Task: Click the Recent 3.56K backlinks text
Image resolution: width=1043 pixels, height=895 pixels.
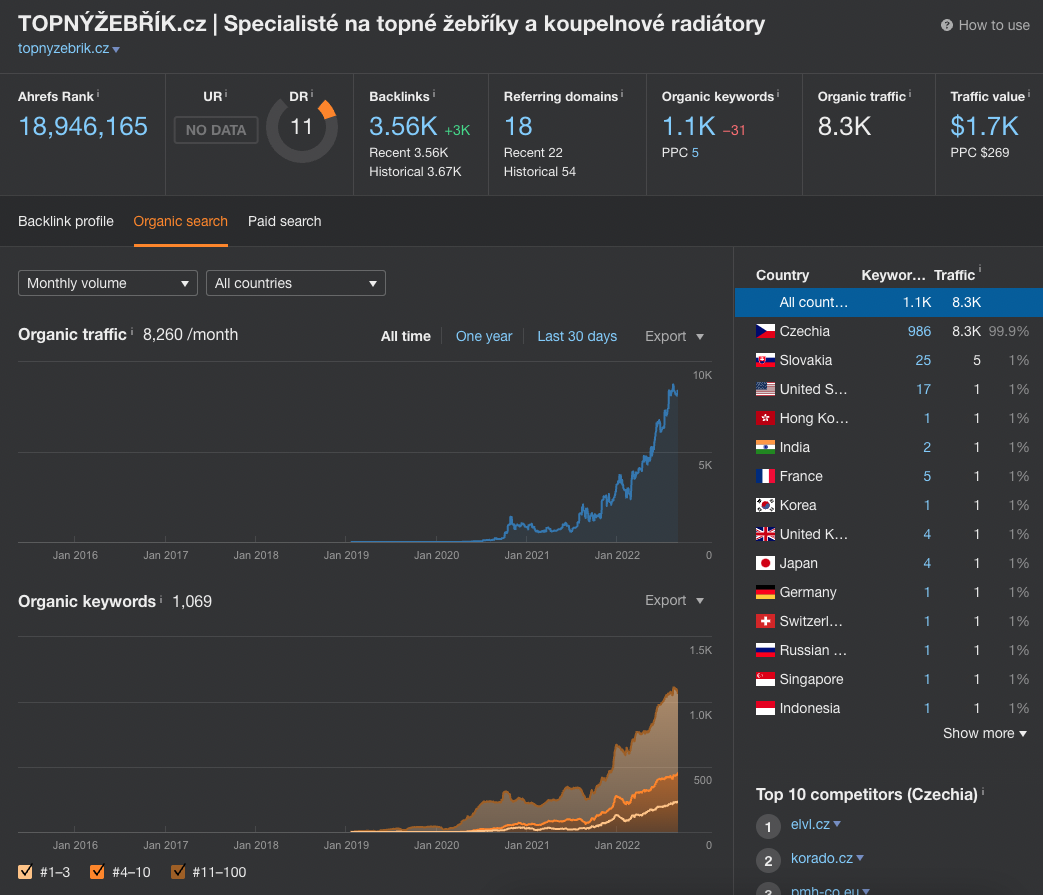Action: 408,153
